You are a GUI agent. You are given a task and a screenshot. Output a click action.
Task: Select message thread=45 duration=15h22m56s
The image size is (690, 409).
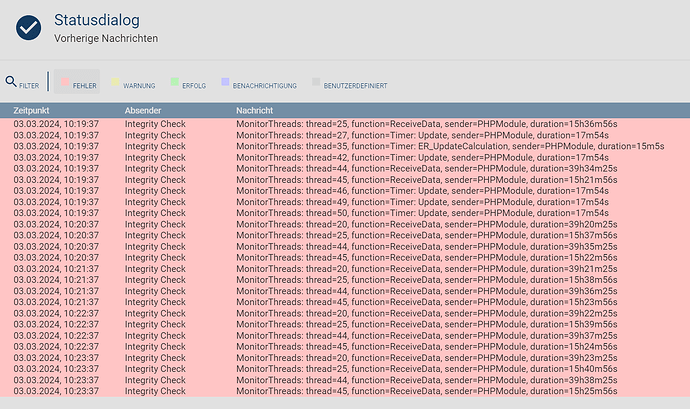(x=345, y=258)
